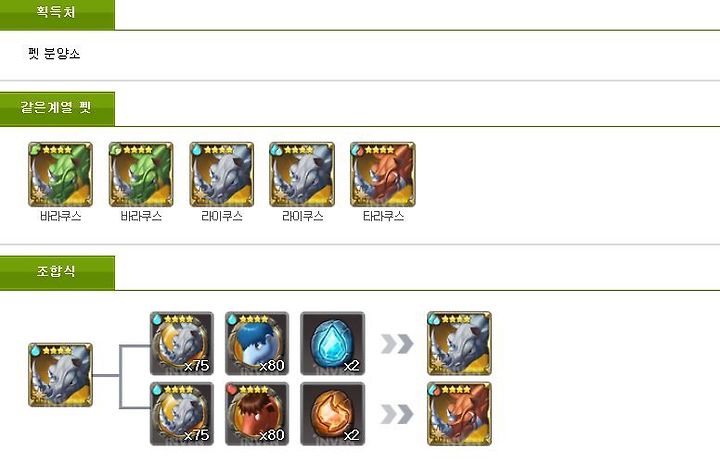Viewport: 720px width, 463px height.
Task: Select the second gray 라이쿠스 pet icon
Action: (302, 175)
